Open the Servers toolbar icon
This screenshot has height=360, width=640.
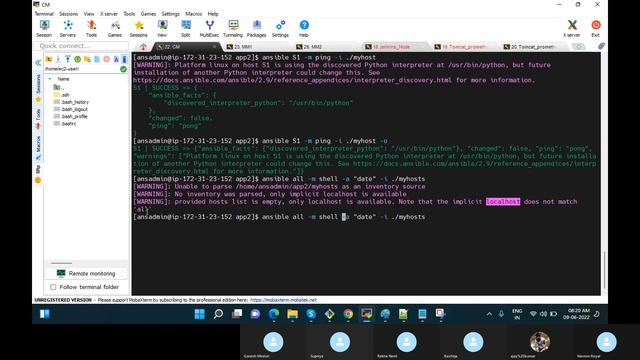coord(68,29)
